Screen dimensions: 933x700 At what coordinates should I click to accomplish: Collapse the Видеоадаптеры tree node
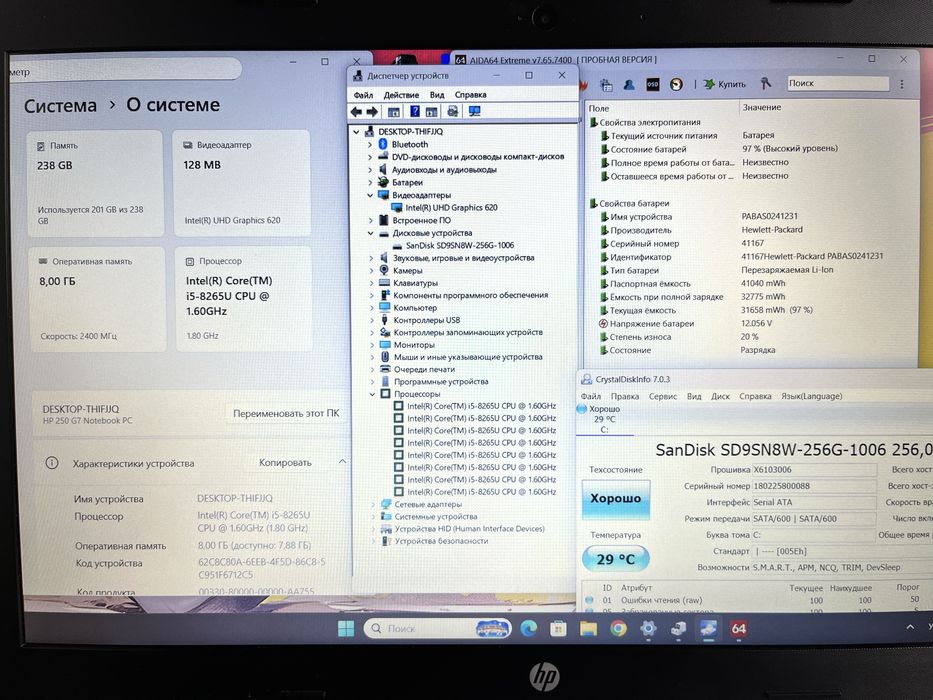tap(370, 195)
